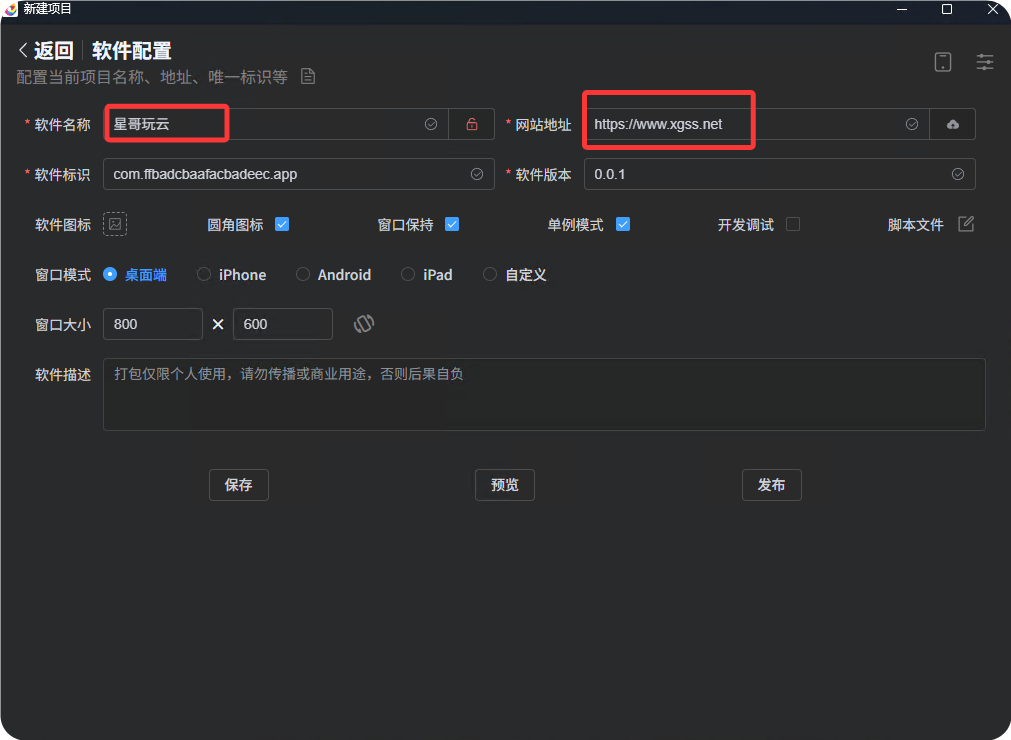Select the Android window mode
Screen dimensions: 1011x740
click(x=333, y=275)
